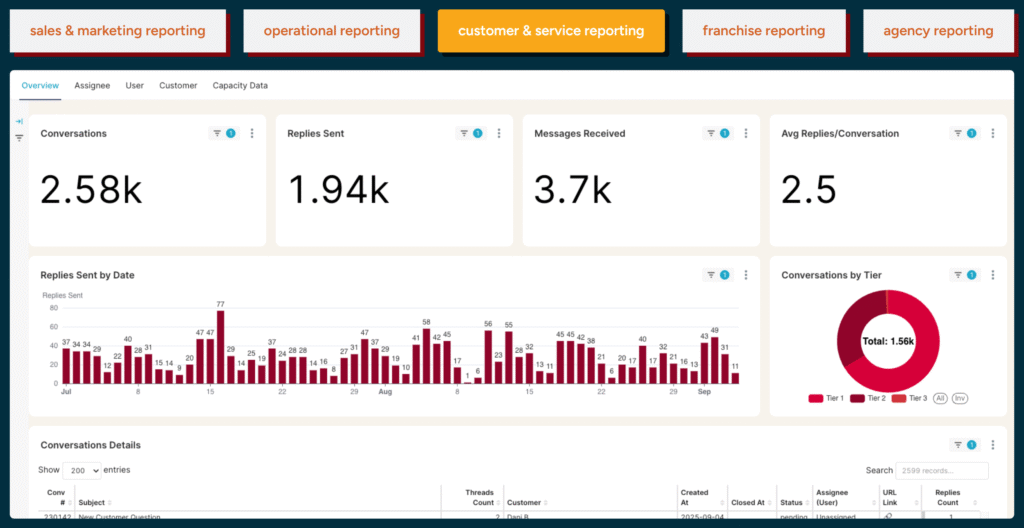Open the dashboard filter icon in left rail
Image resolution: width=1024 pixels, height=528 pixels.
click(19, 138)
